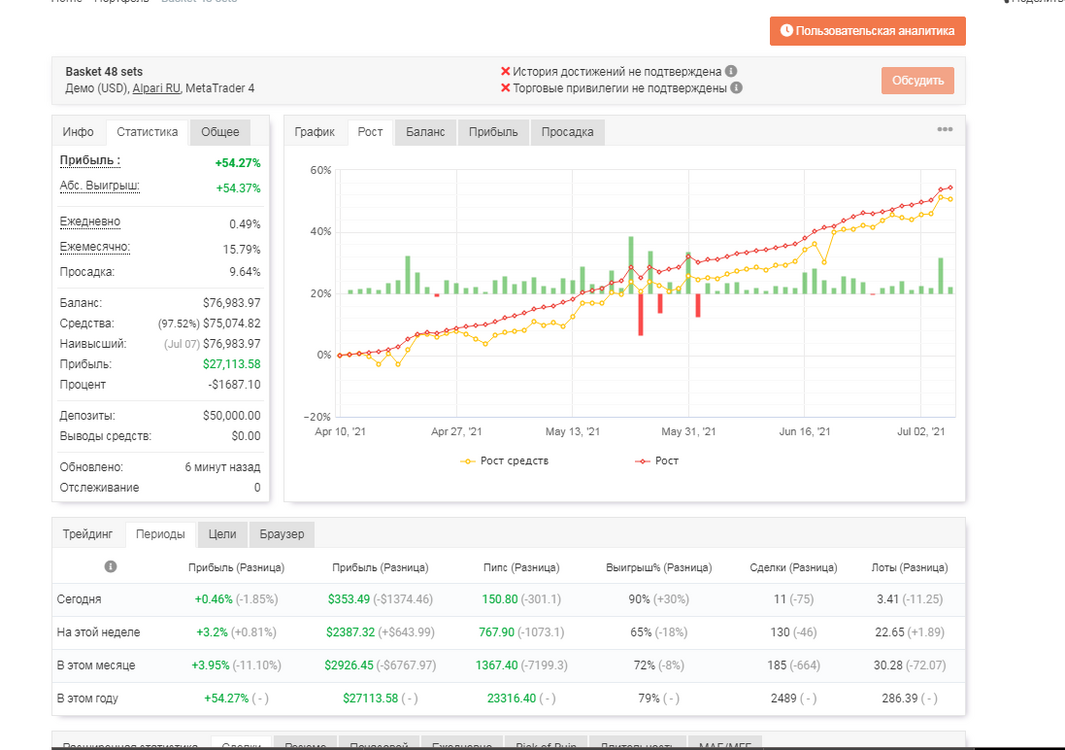
Task: Click the Basket 48 sets title
Action: point(104,71)
